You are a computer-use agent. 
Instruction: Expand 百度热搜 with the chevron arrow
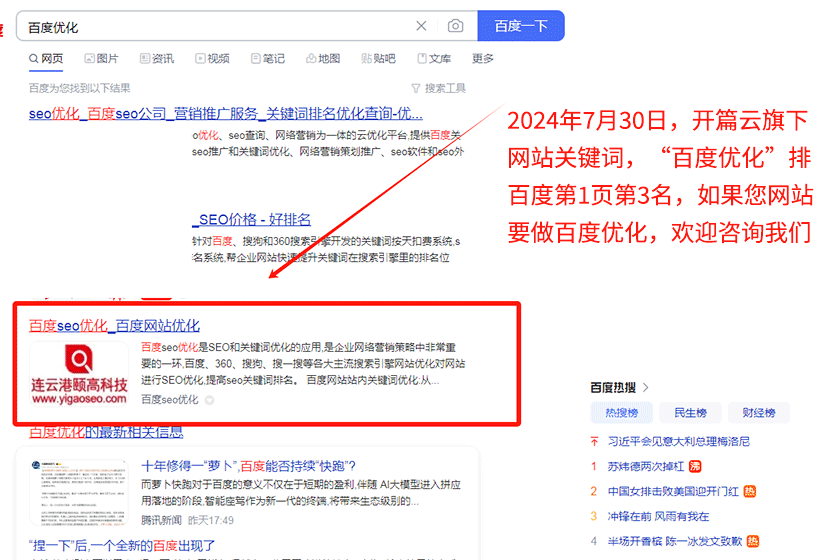click(645, 387)
